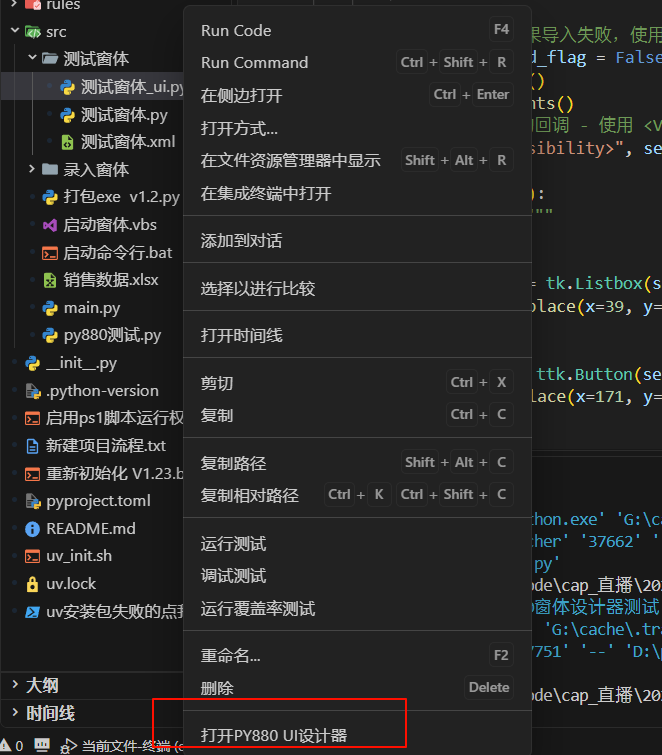Click the Python icon beside main.py
The image size is (662, 755).
(50, 308)
